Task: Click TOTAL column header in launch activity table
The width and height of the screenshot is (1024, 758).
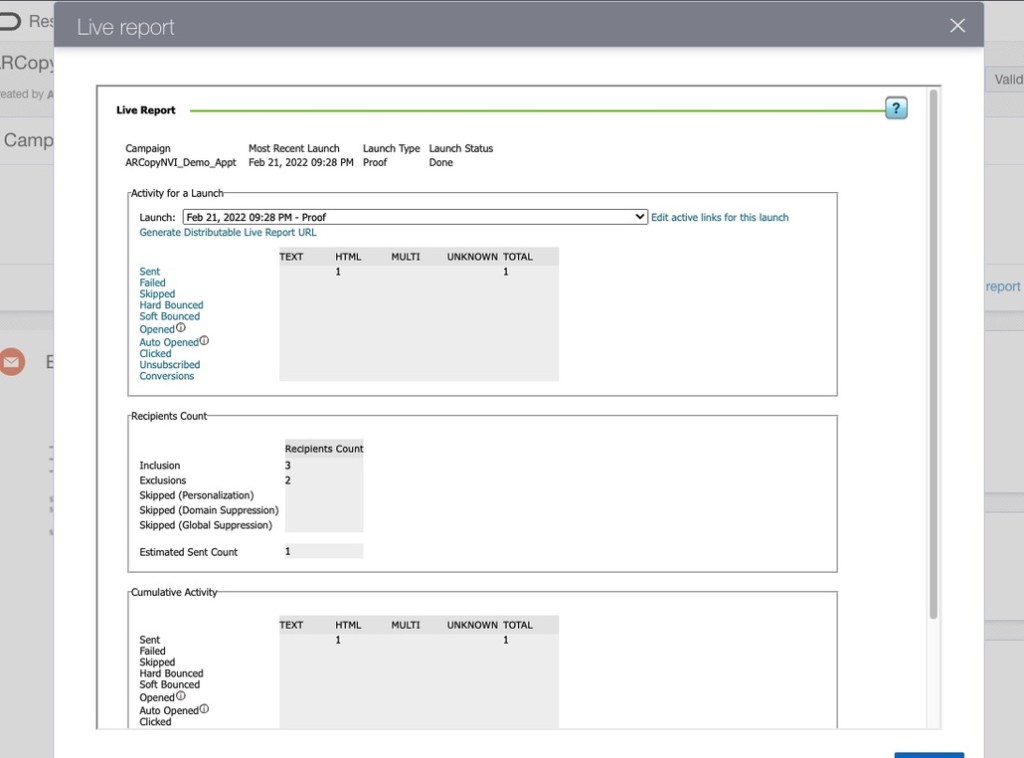Action: click(x=518, y=257)
